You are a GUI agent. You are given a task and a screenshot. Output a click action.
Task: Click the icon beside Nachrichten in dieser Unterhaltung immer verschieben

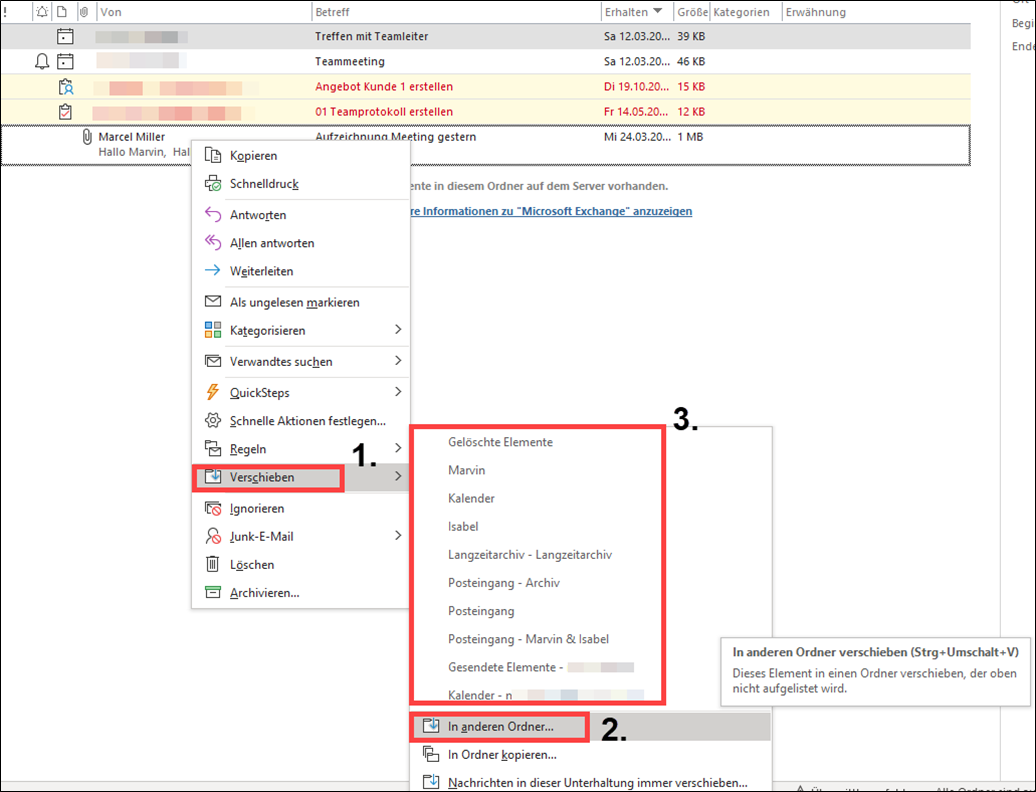[x=431, y=781]
